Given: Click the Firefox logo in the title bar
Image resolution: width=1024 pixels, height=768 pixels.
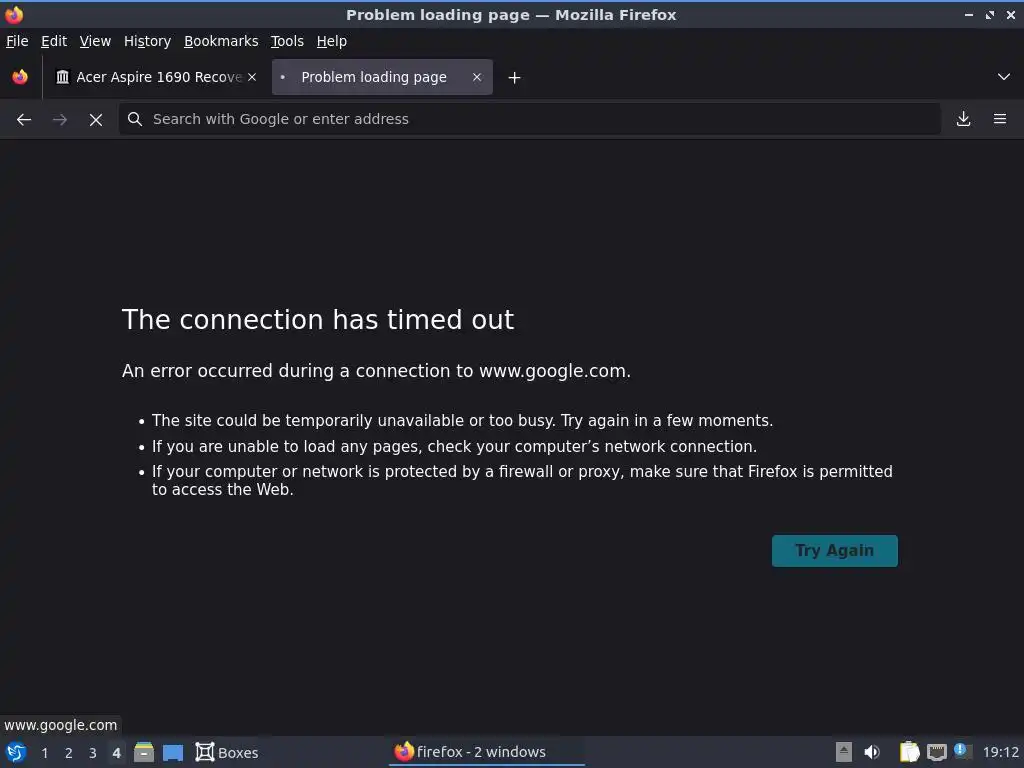Looking at the screenshot, I should coord(14,14).
